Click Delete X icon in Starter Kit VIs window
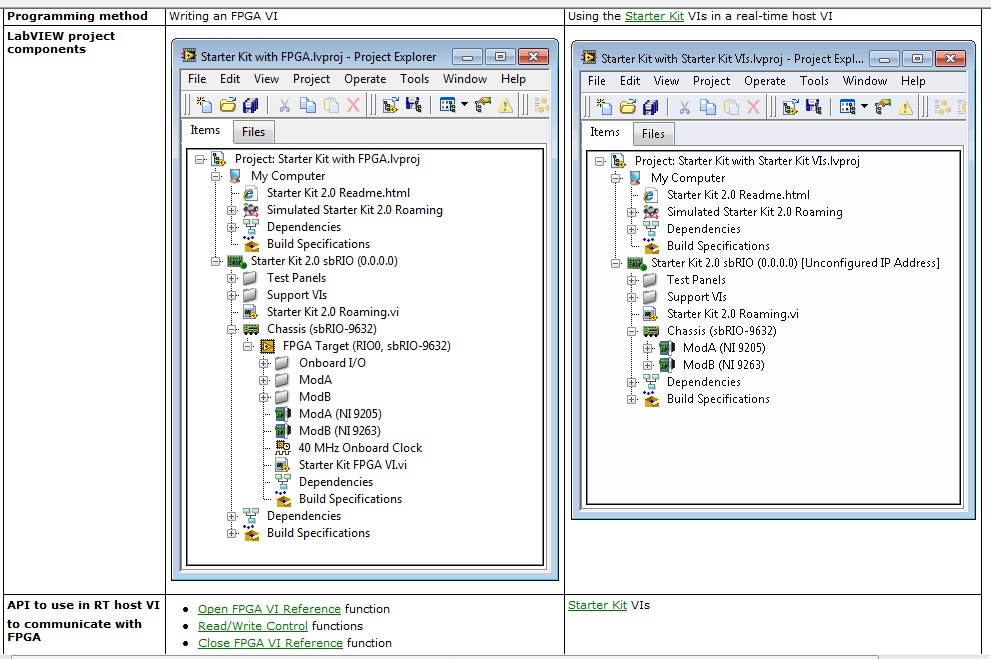991x659 pixels. (x=753, y=107)
